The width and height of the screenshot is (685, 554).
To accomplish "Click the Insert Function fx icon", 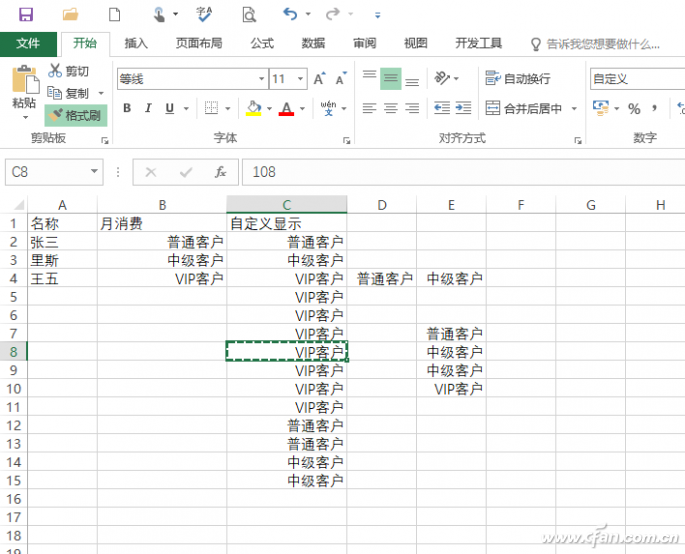I will point(220,172).
